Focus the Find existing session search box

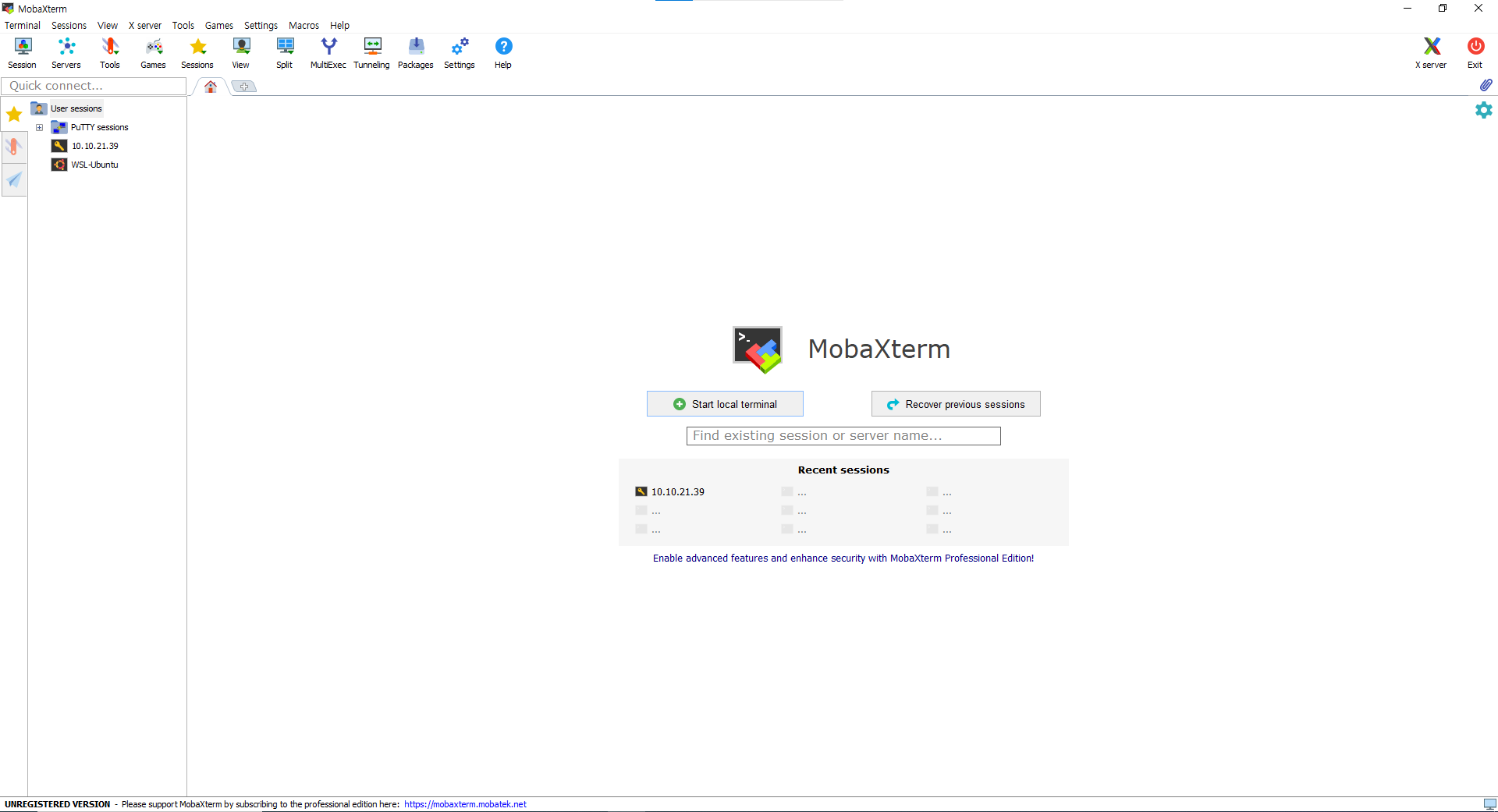843,436
